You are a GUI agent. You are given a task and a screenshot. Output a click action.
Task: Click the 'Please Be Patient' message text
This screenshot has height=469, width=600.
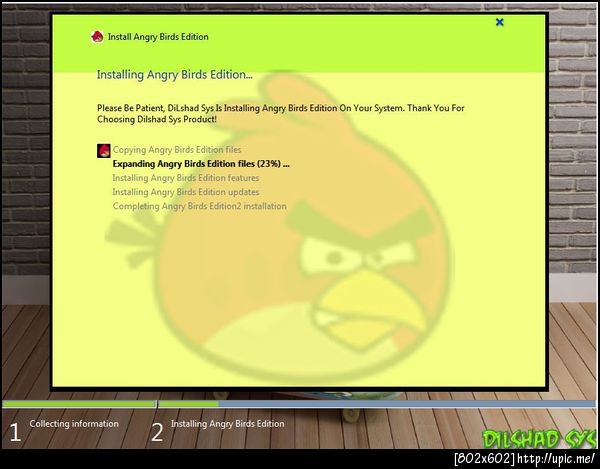(x=280, y=114)
